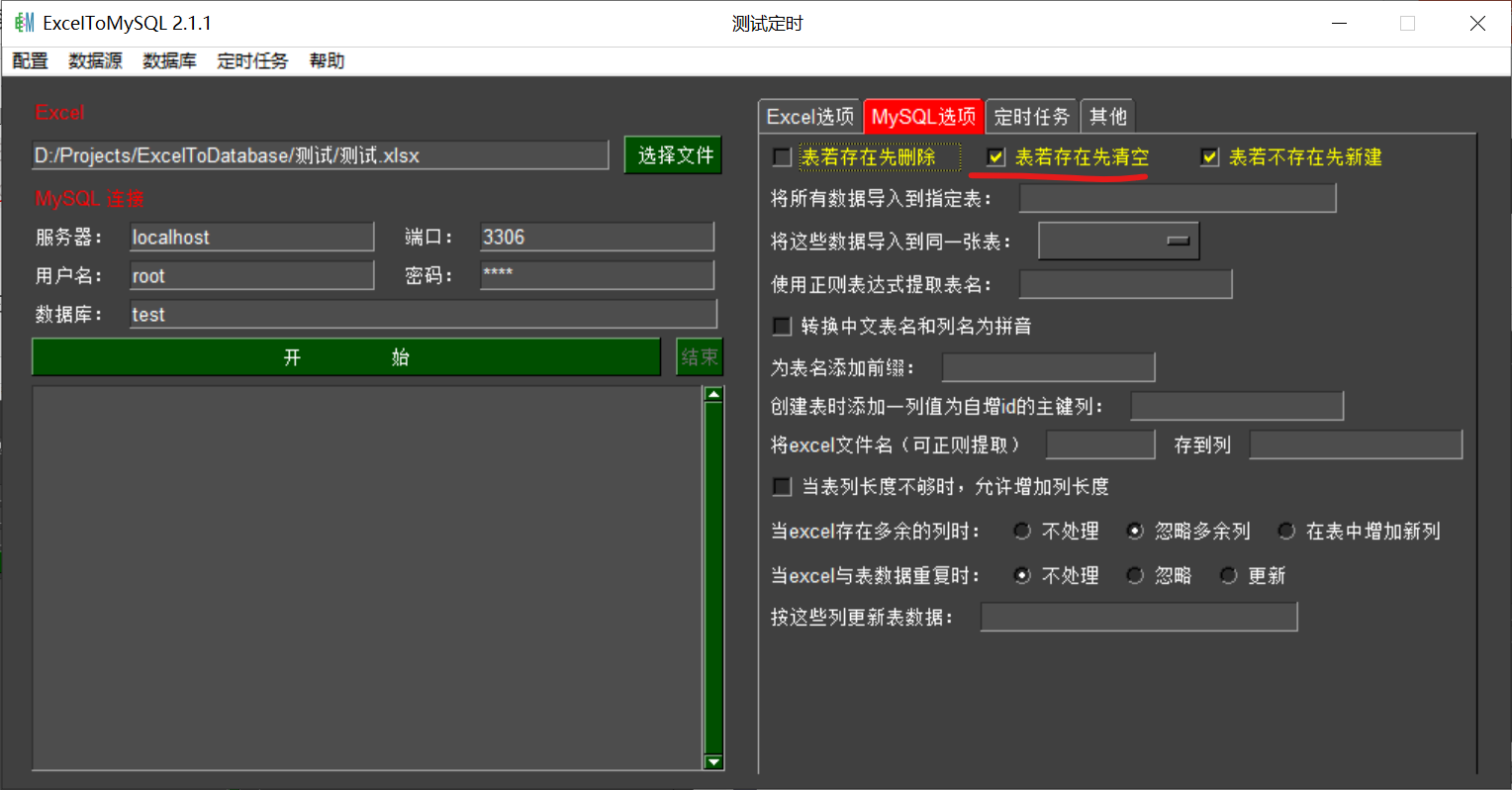Uncheck the 表若不存在先新建 checkbox
The height and width of the screenshot is (790, 1512).
(1209, 157)
